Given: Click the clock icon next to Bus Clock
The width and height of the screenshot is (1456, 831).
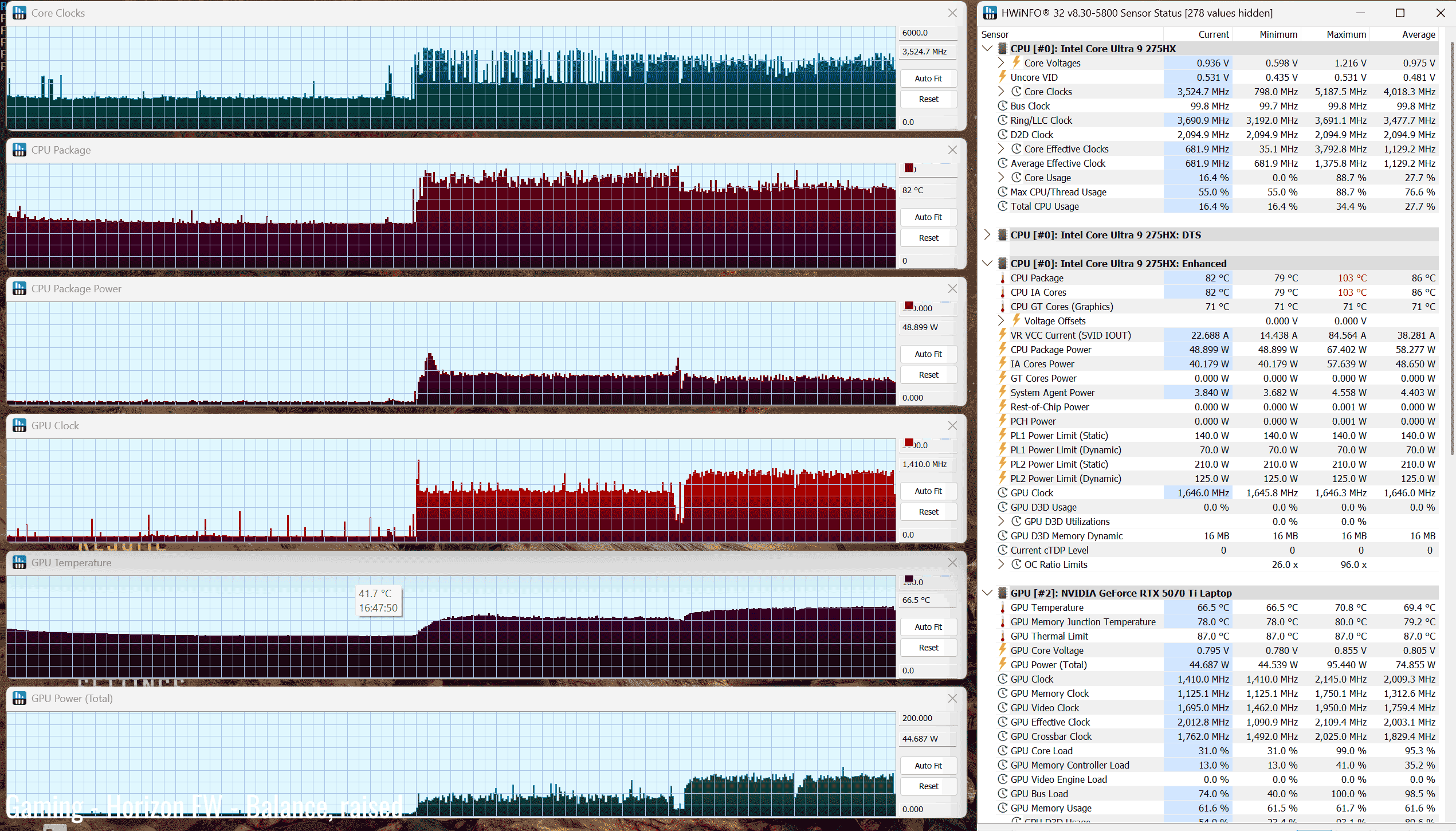Looking at the screenshot, I should (1002, 106).
